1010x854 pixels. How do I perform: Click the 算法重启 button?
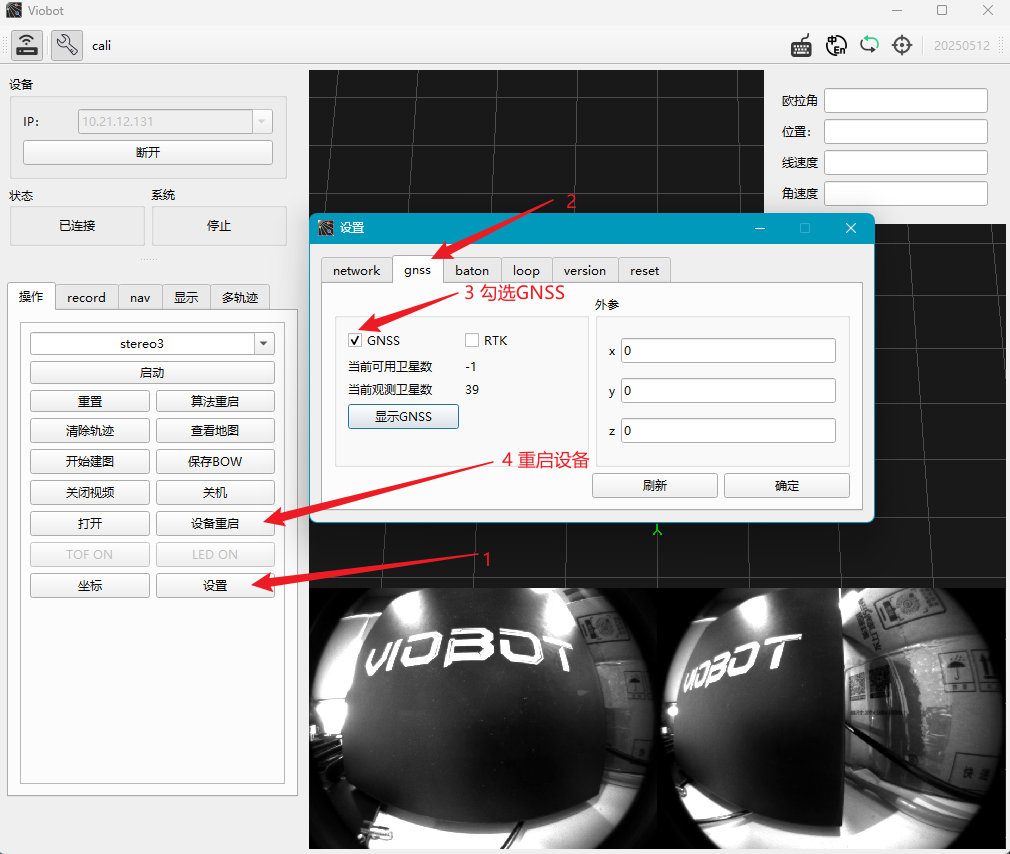(x=215, y=401)
